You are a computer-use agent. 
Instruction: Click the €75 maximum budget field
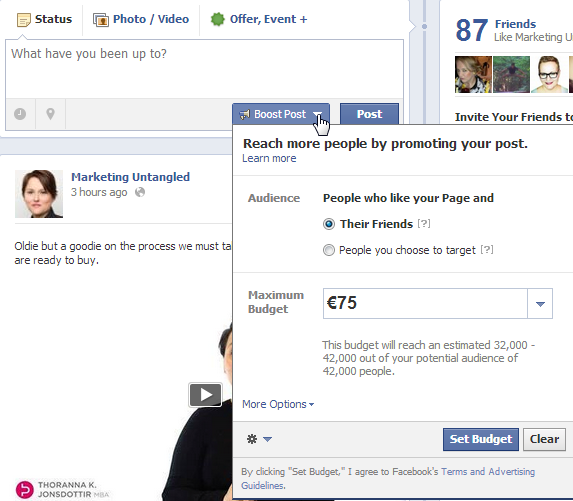pyautogui.click(x=425, y=303)
